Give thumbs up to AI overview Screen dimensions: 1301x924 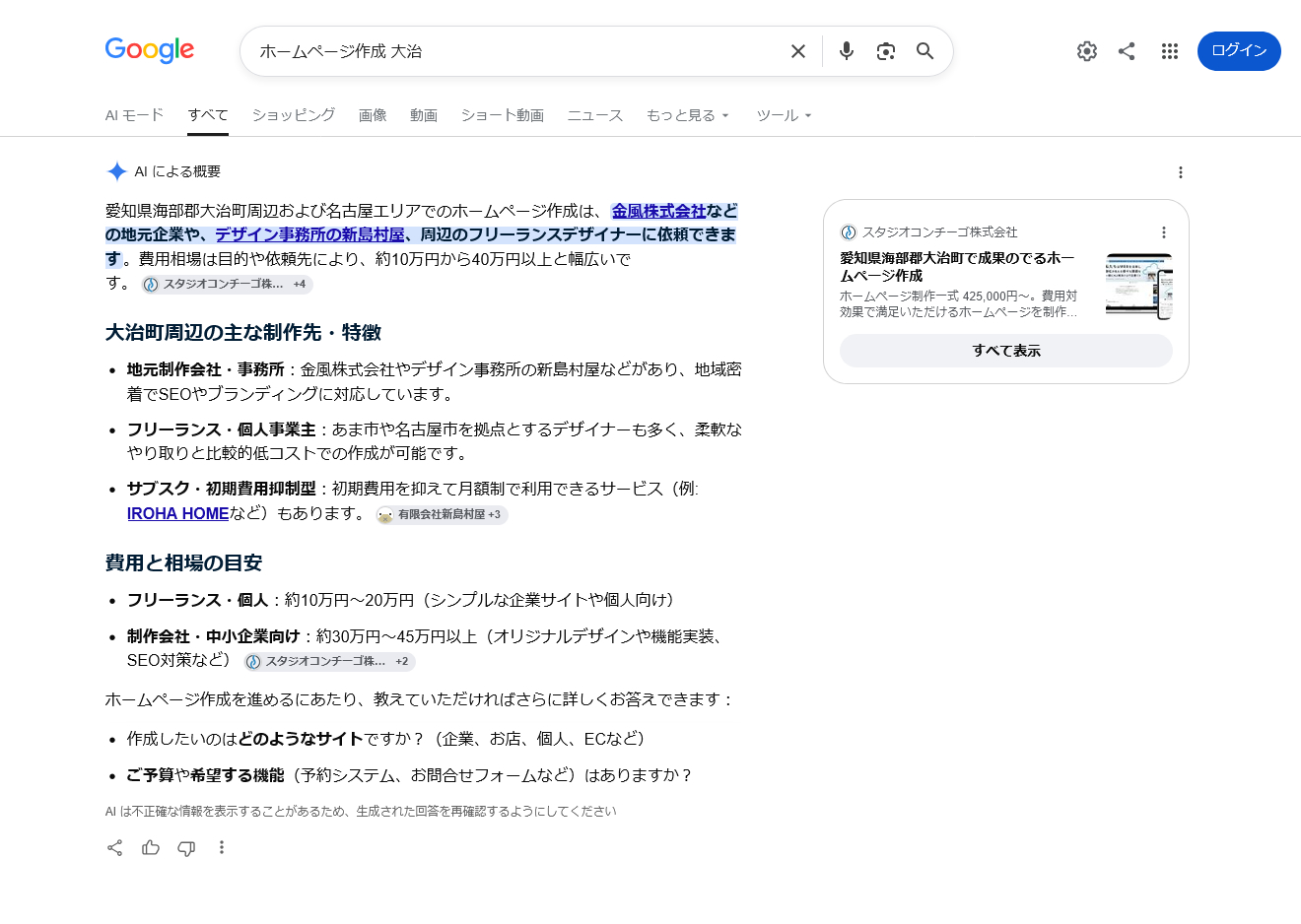point(151,848)
